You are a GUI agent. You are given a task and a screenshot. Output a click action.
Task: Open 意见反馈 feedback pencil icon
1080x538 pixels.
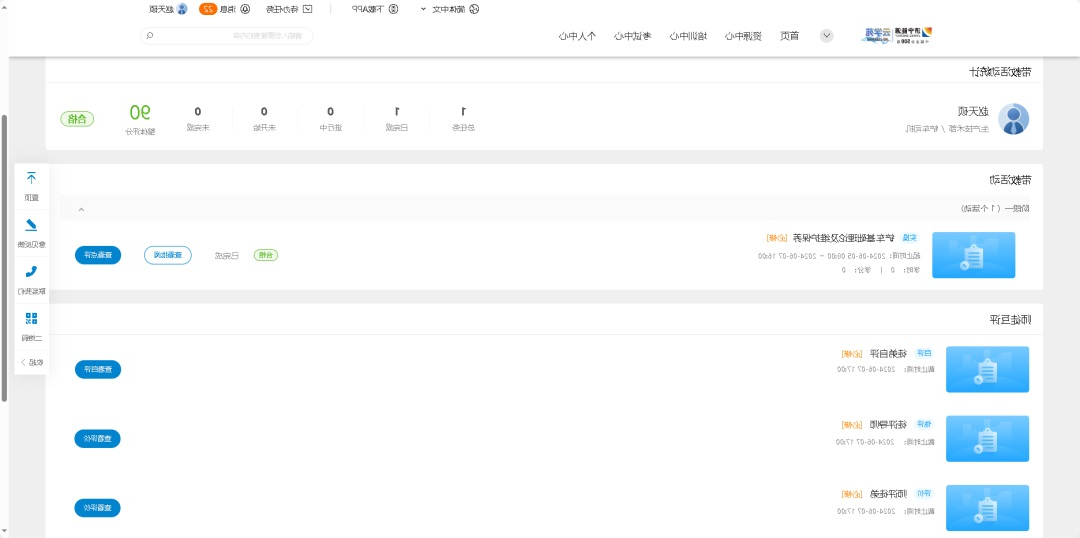[31, 225]
